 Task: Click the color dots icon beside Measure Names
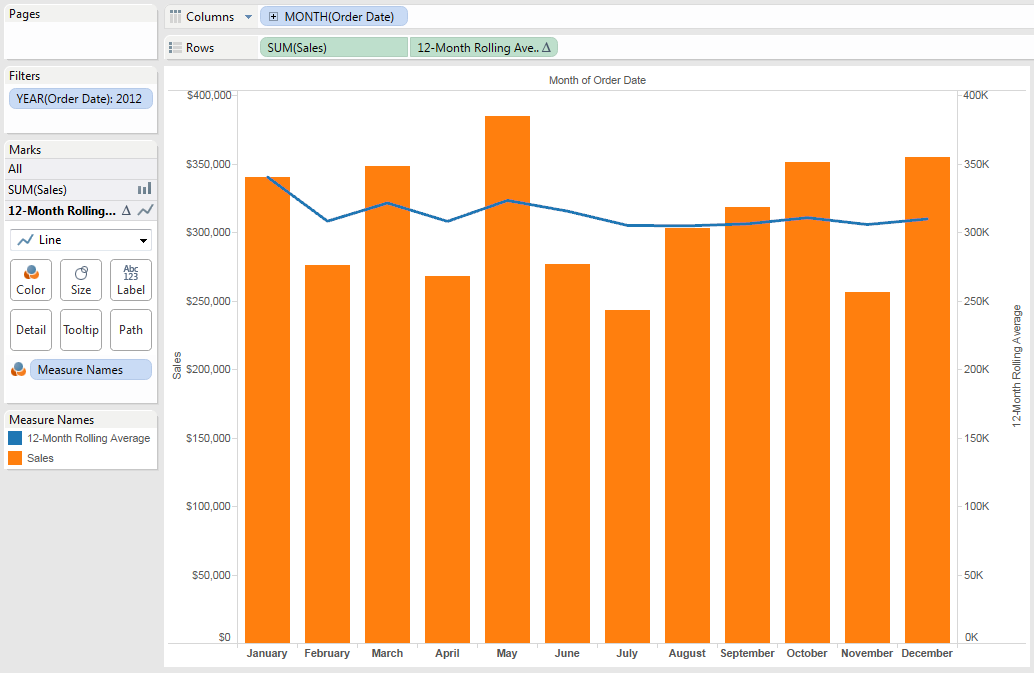pyautogui.click(x=18, y=370)
